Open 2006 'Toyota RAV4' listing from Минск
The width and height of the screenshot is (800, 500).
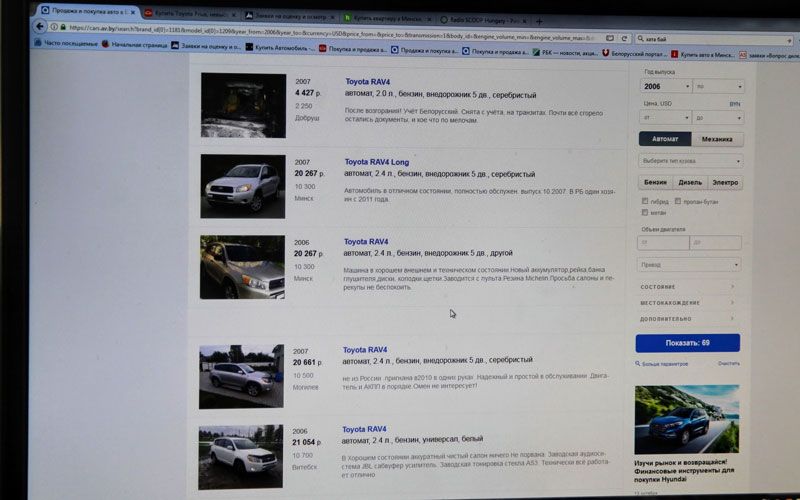(x=366, y=242)
